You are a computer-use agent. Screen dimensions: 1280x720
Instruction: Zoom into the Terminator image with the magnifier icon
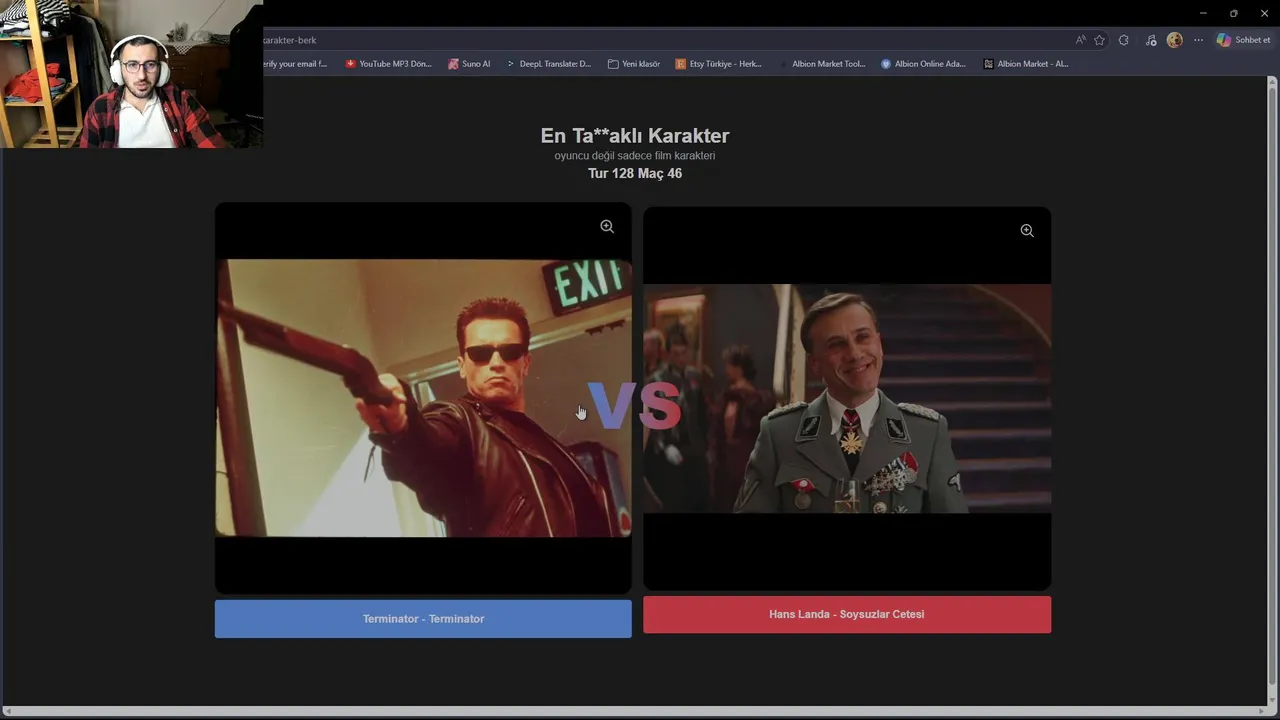607,227
